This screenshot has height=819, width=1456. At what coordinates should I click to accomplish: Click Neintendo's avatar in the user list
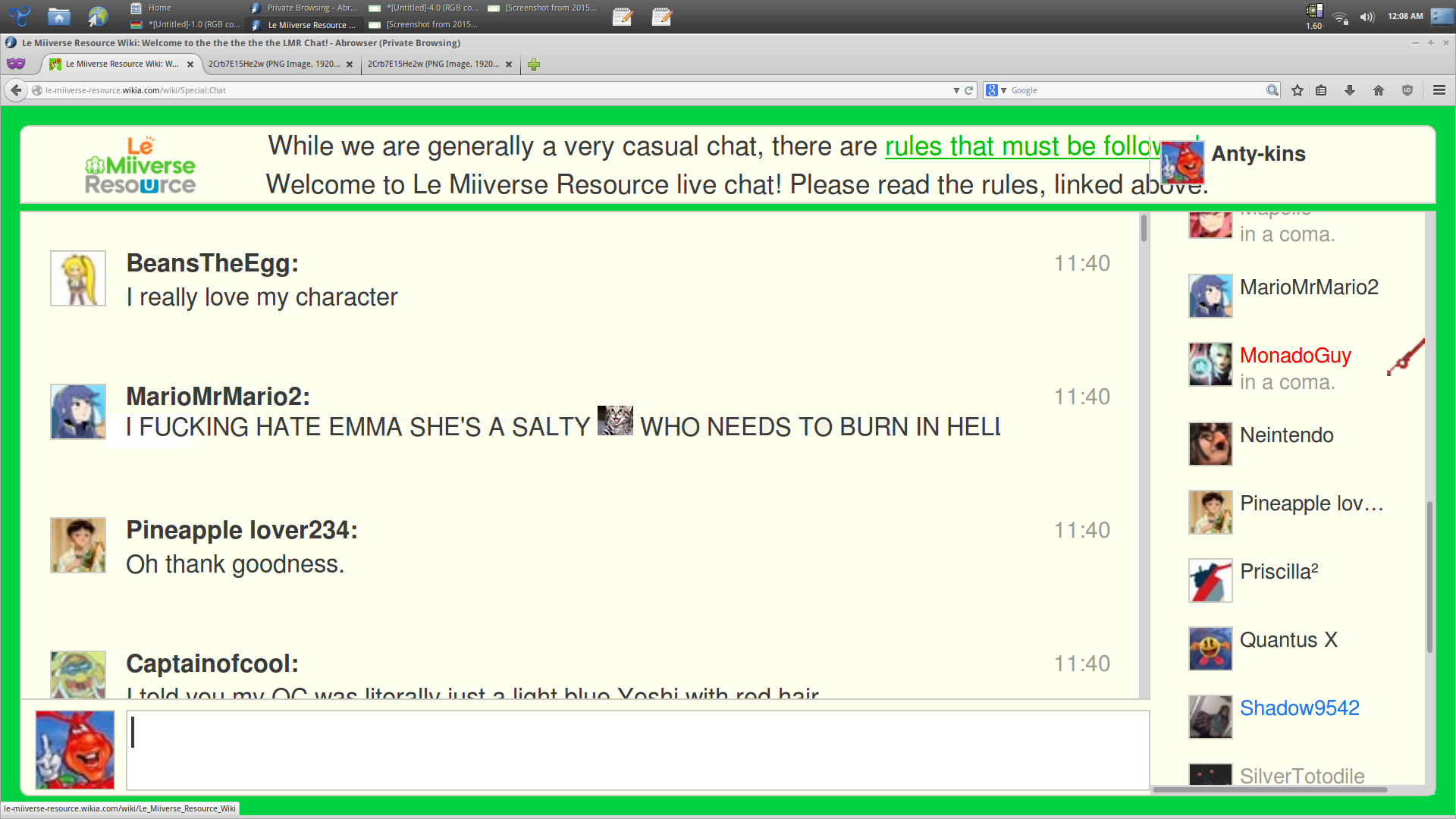(x=1210, y=444)
